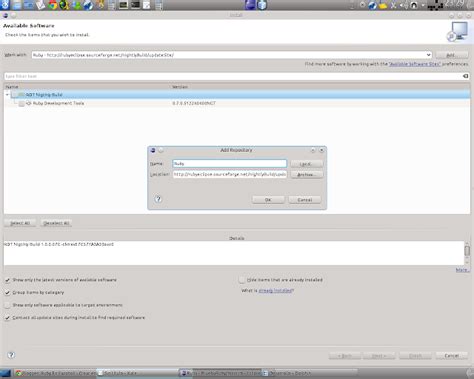Screen dimensions: 474x379
Task: Click the desktop pager at bottom-left panel corner
Action: [6, 374]
